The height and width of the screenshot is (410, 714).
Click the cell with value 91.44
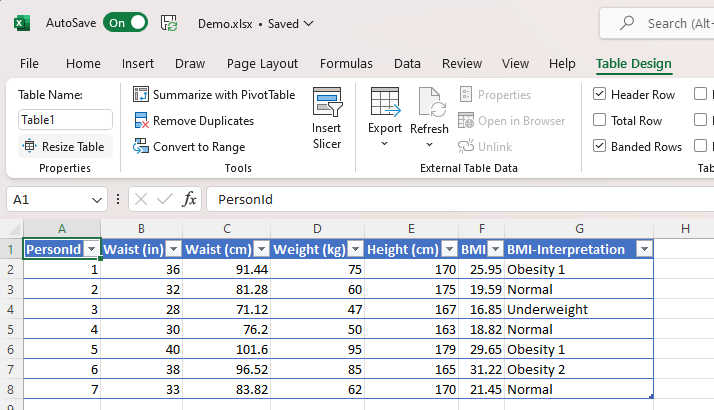pyautogui.click(x=226, y=269)
